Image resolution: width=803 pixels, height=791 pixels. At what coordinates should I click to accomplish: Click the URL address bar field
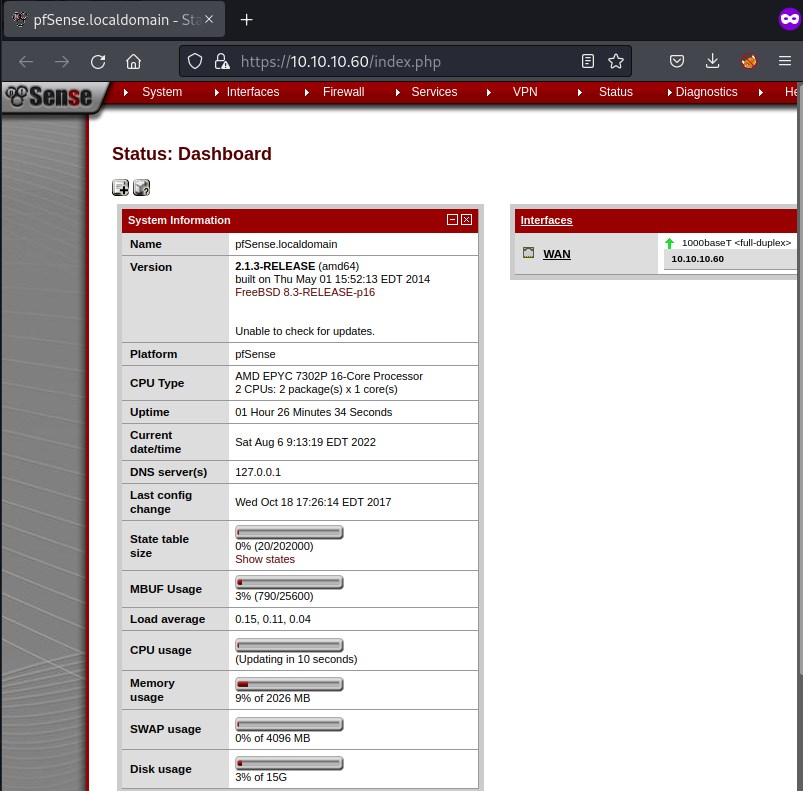coord(400,62)
